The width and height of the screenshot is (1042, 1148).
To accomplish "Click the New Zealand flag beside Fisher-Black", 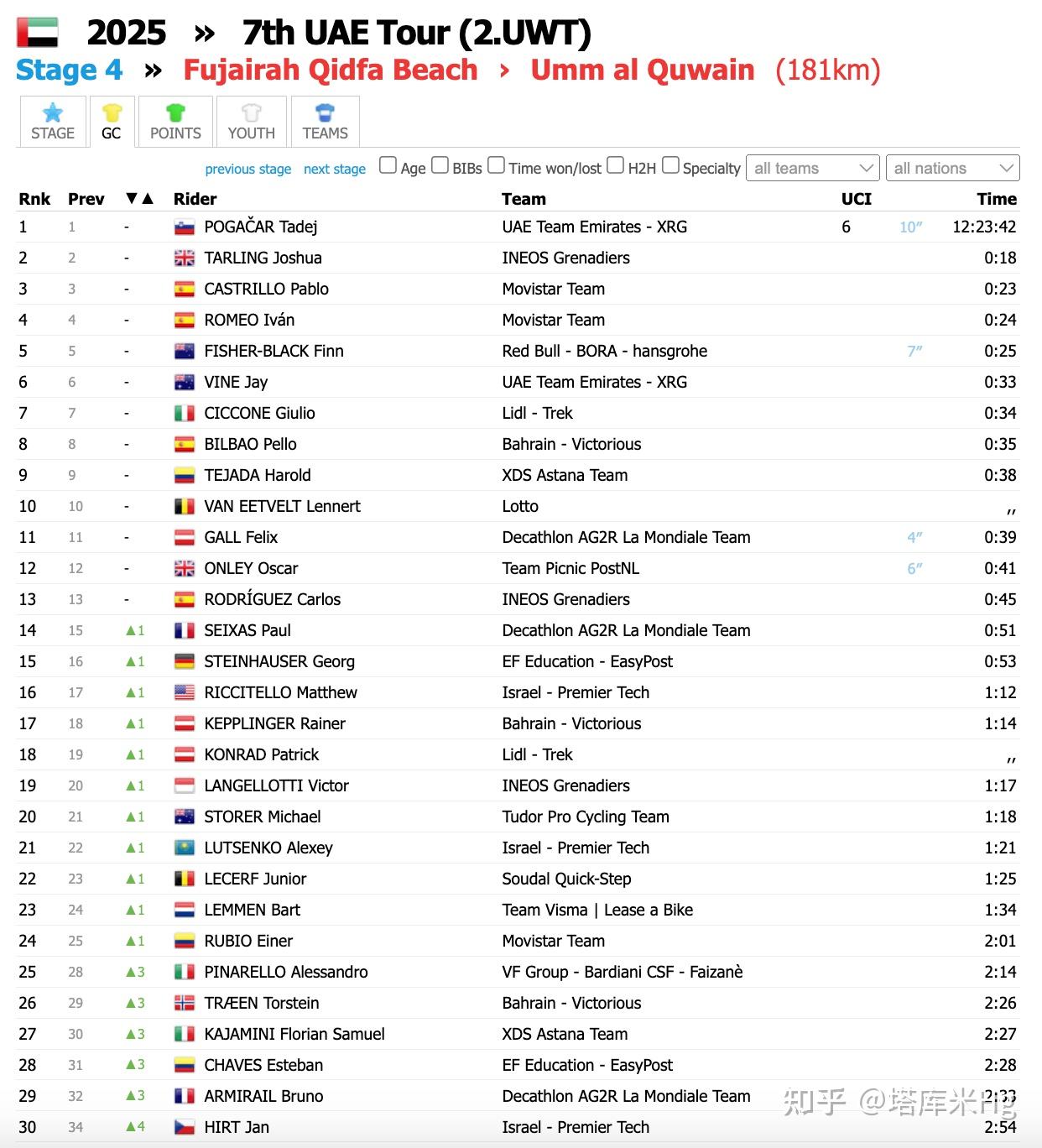I will [185, 352].
